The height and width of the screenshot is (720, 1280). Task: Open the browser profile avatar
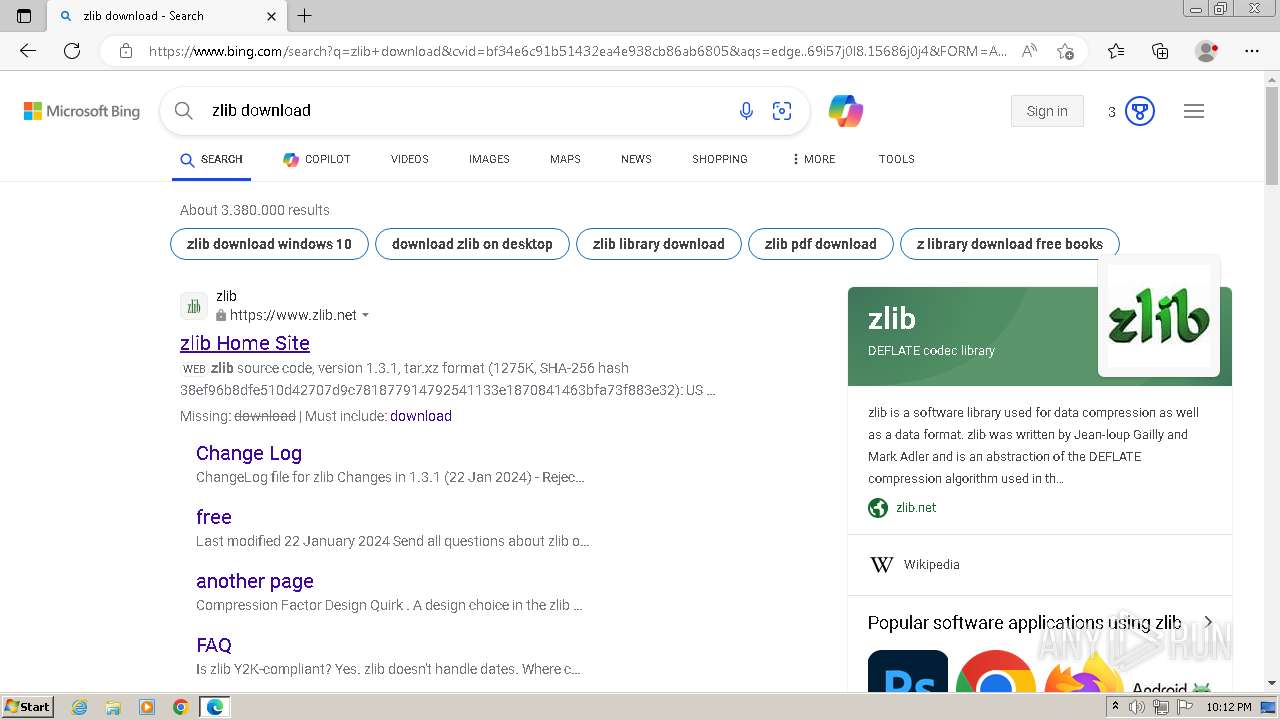point(1207,51)
